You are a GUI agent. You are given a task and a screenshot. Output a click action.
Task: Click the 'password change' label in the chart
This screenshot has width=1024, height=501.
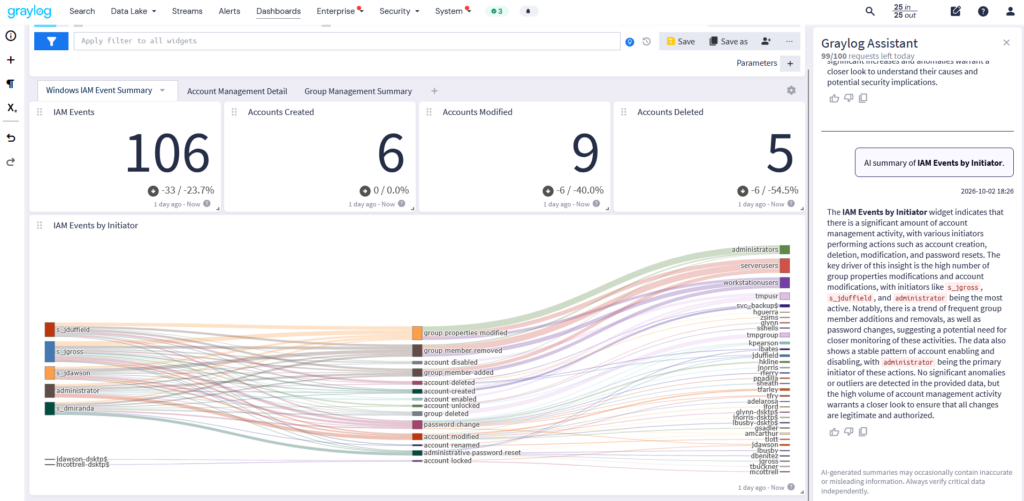(452, 425)
